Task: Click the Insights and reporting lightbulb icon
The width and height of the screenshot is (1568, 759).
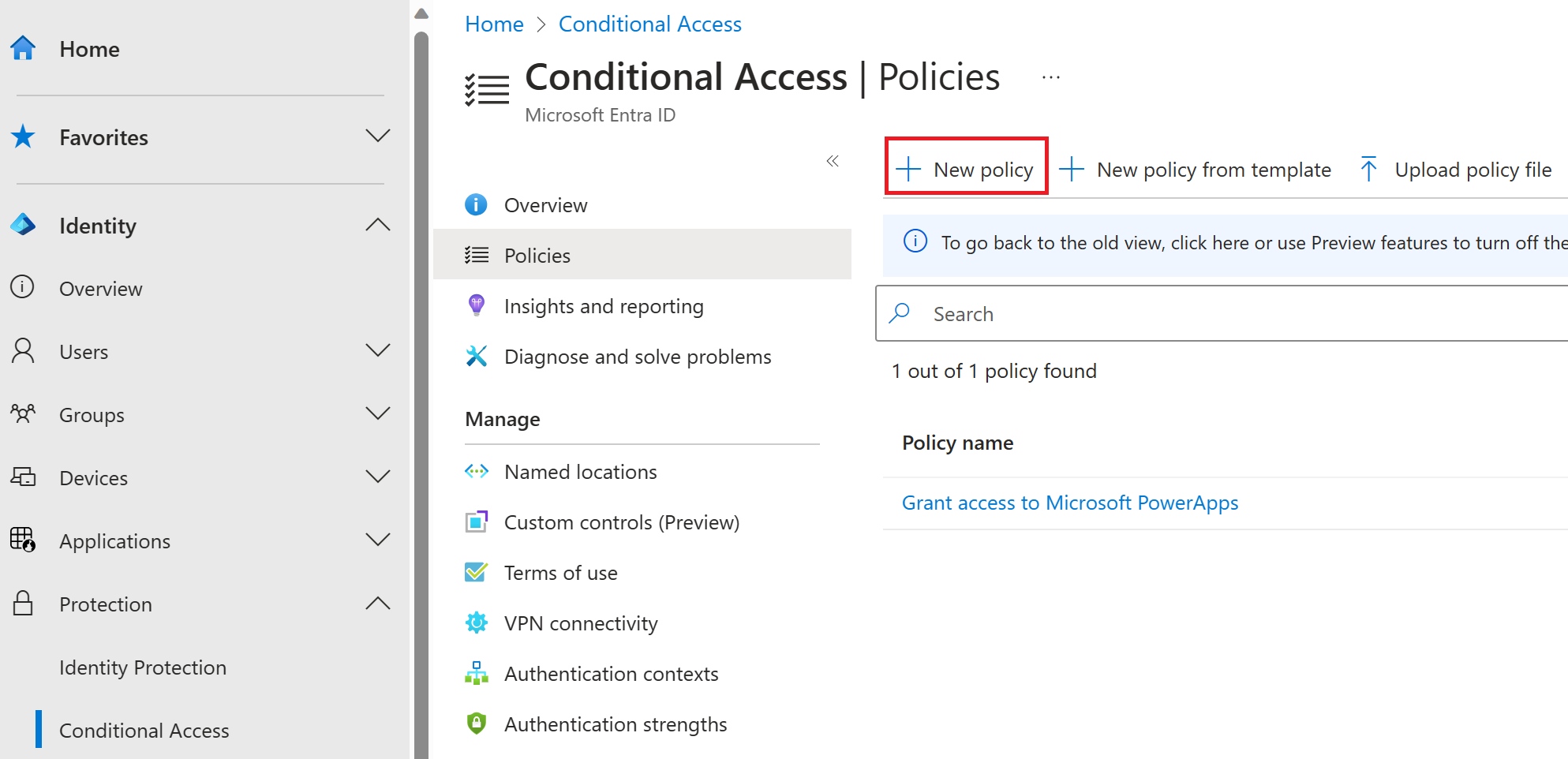Action: point(477,305)
